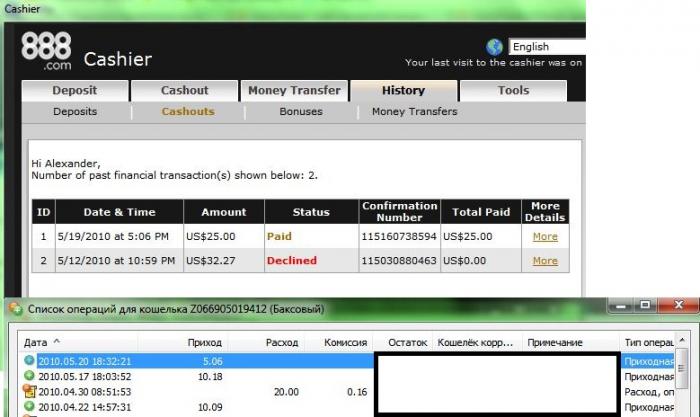This screenshot has height=417, width=700.
Task: Sort by the Дата column header
Action: coord(78,342)
